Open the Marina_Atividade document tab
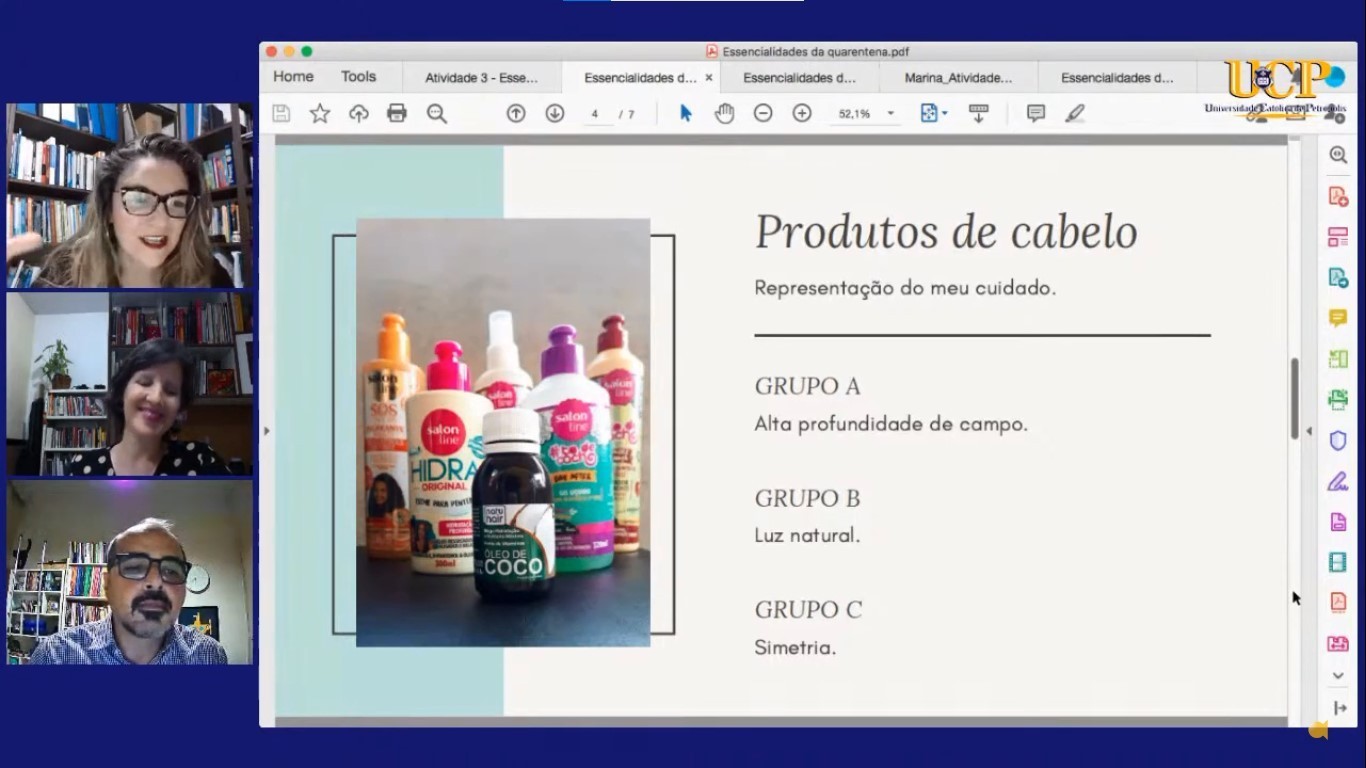Screen dimensions: 1366x768 [957, 78]
